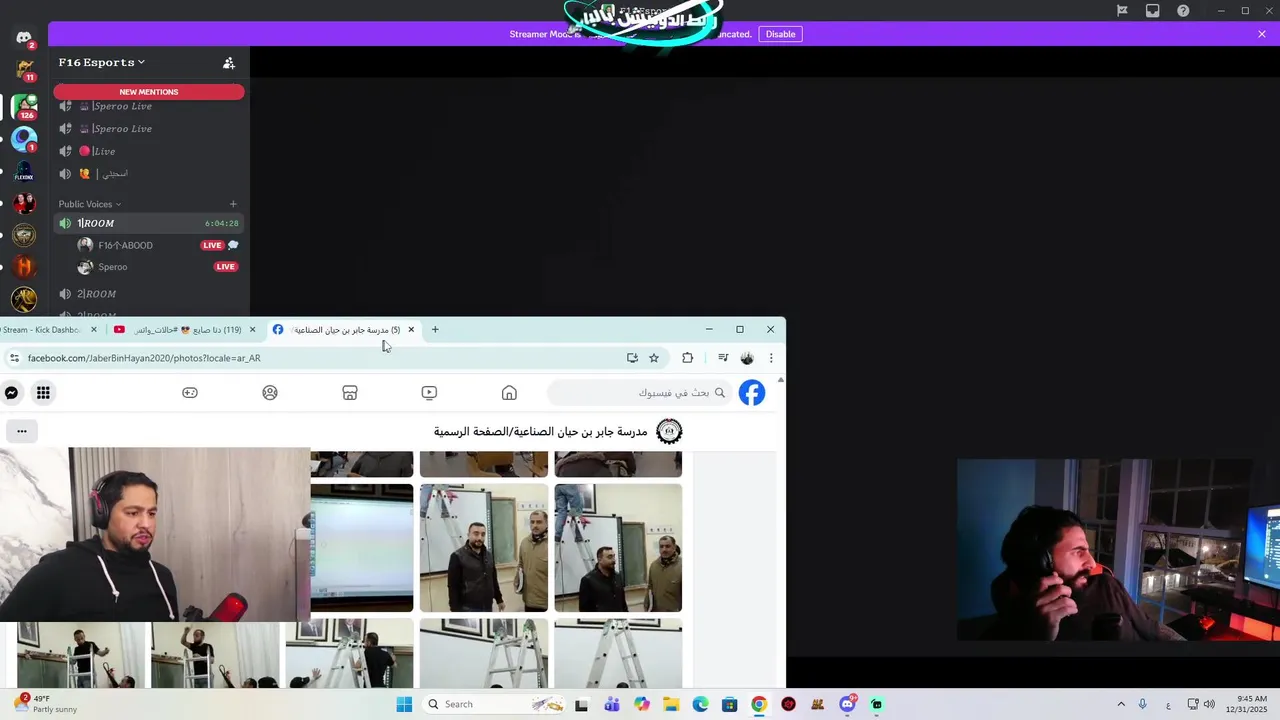Expand F16 Esports server dropdown
The width and height of the screenshot is (1280, 720).
pos(102,62)
